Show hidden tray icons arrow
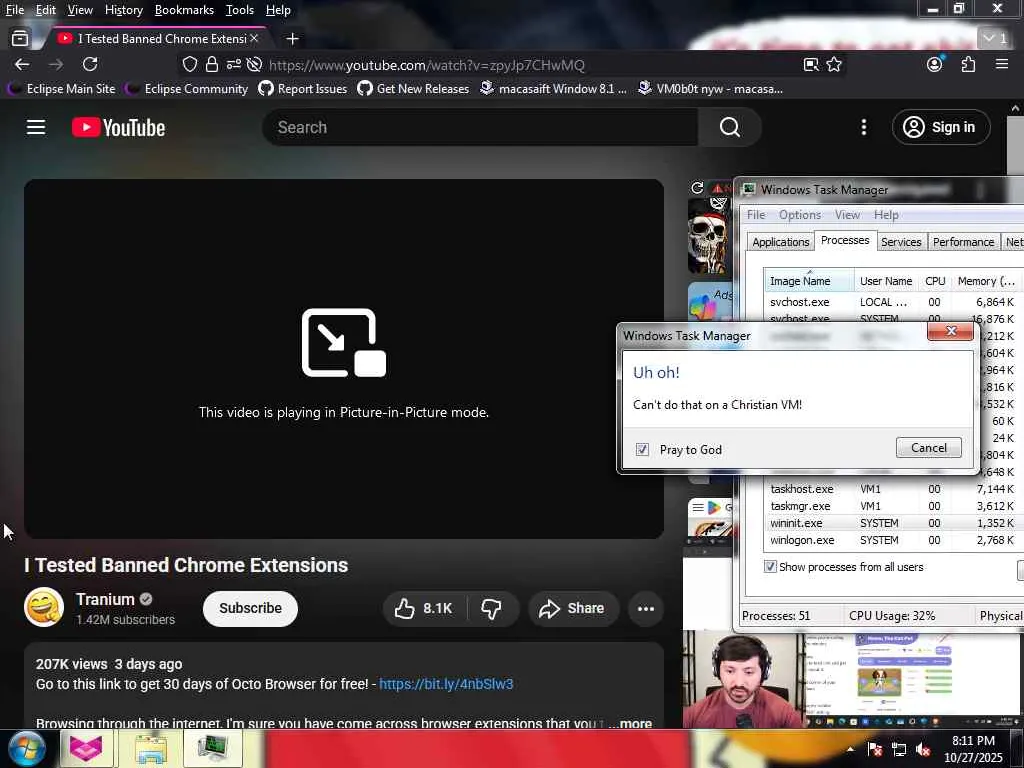The width and height of the screenshot is (1024, 768). (850, 750)
